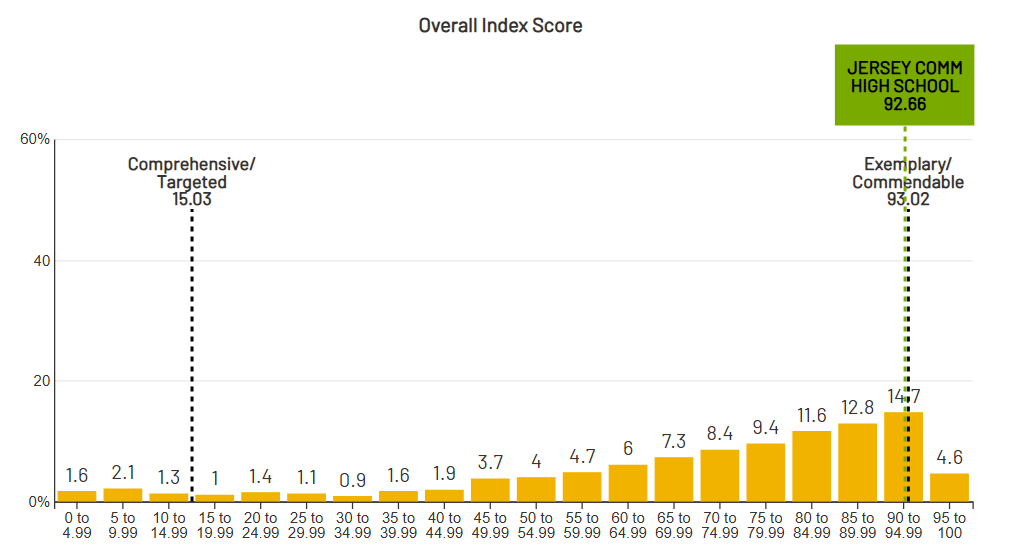This screenshot has width=1021, height=558.
Task: Select the 75 to 79.99 bar
Action: (x=765, y=472)
